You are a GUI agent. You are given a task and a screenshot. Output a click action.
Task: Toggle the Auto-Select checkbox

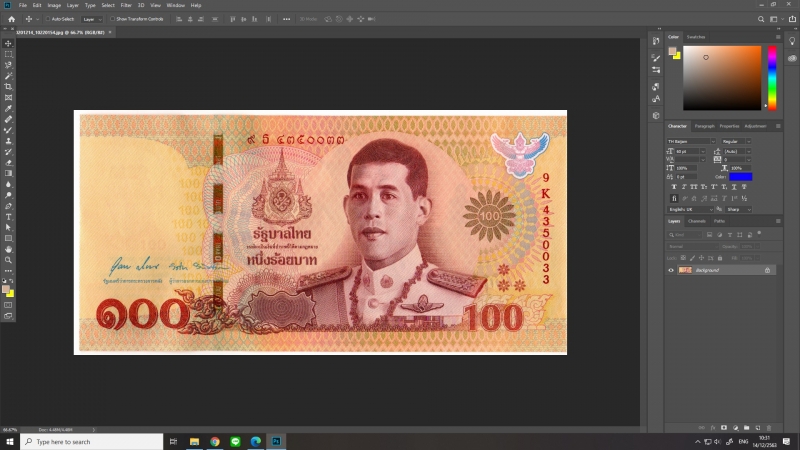[x=47, y=19]
